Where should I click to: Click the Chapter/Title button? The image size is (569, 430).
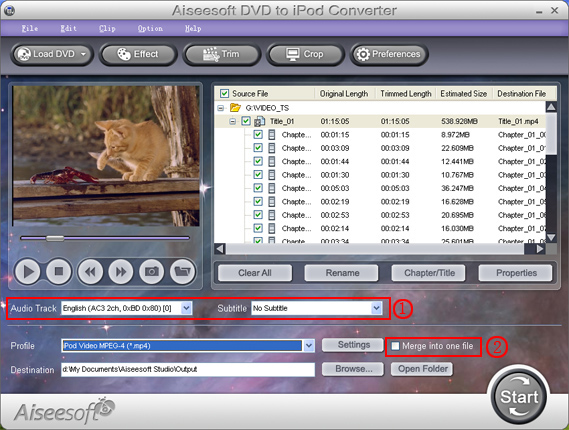tap(429, 273)
